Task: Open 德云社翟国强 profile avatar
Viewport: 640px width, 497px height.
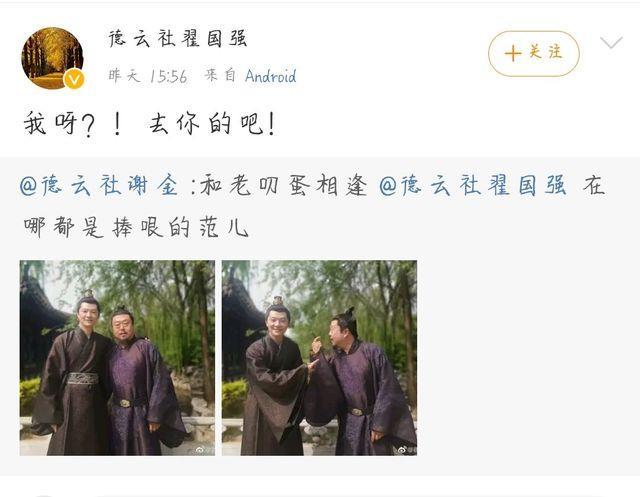Action: (x=52, y=58)
